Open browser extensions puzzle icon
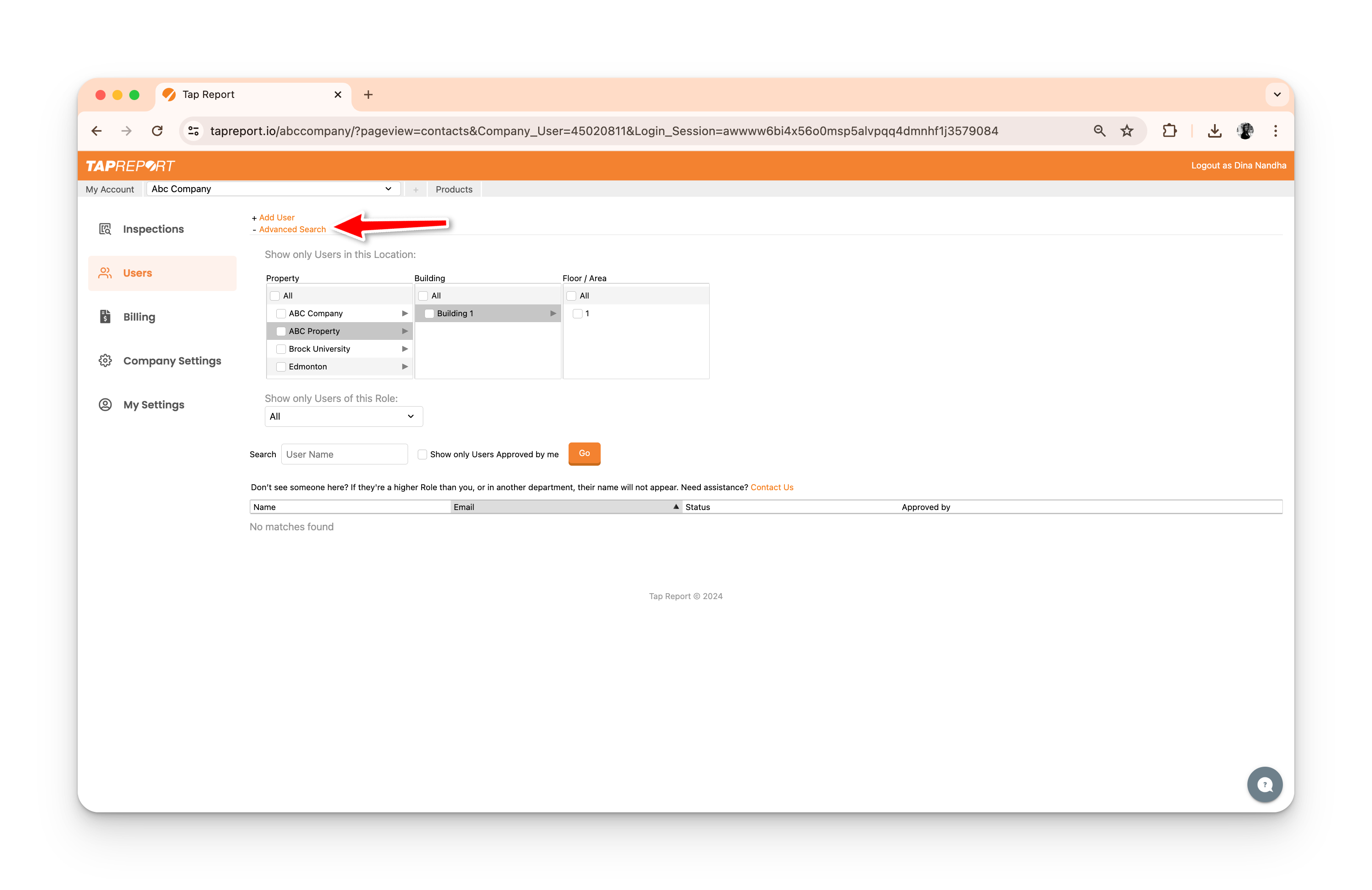This screenshot has height=890, width=1372. [x=1169, y=131]
